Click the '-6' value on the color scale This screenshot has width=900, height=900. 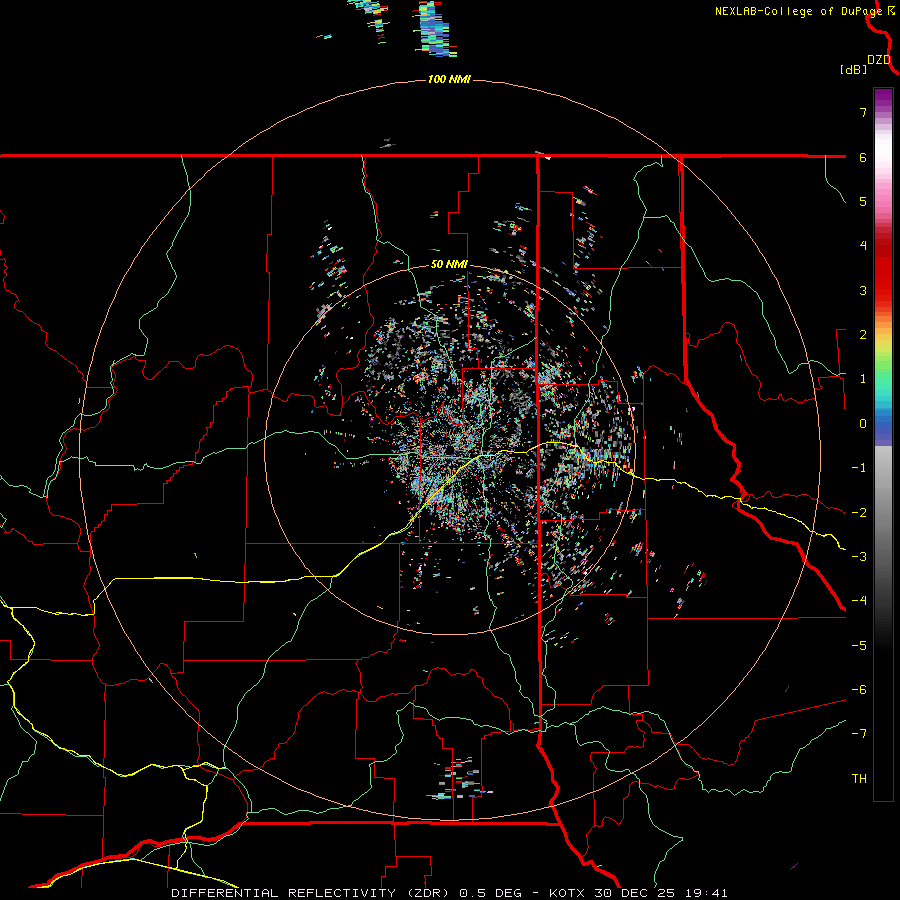[859, 689]
